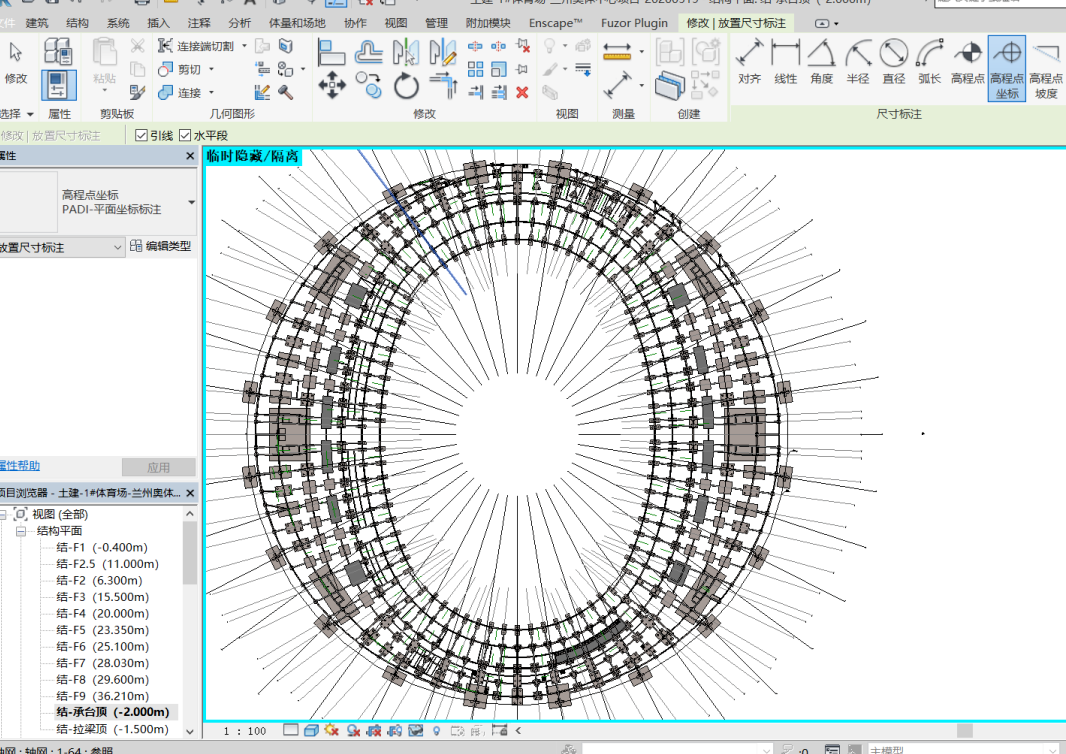The width and height of the screenshot is (1066, 754).
Task: Select the Spot Slope (高程点坡度) tool
Action: pyautogui.click(x=1046, y=69)
